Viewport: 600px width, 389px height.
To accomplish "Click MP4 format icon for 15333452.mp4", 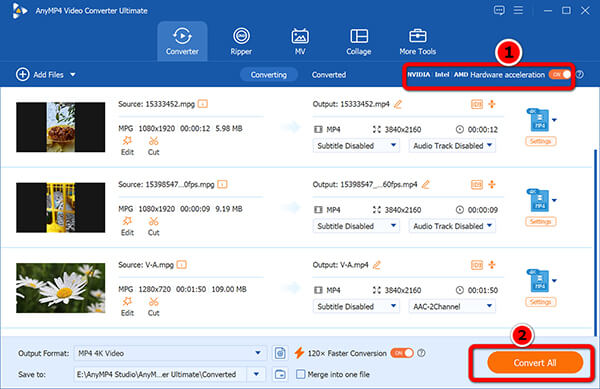I will [x=539, y=120].
